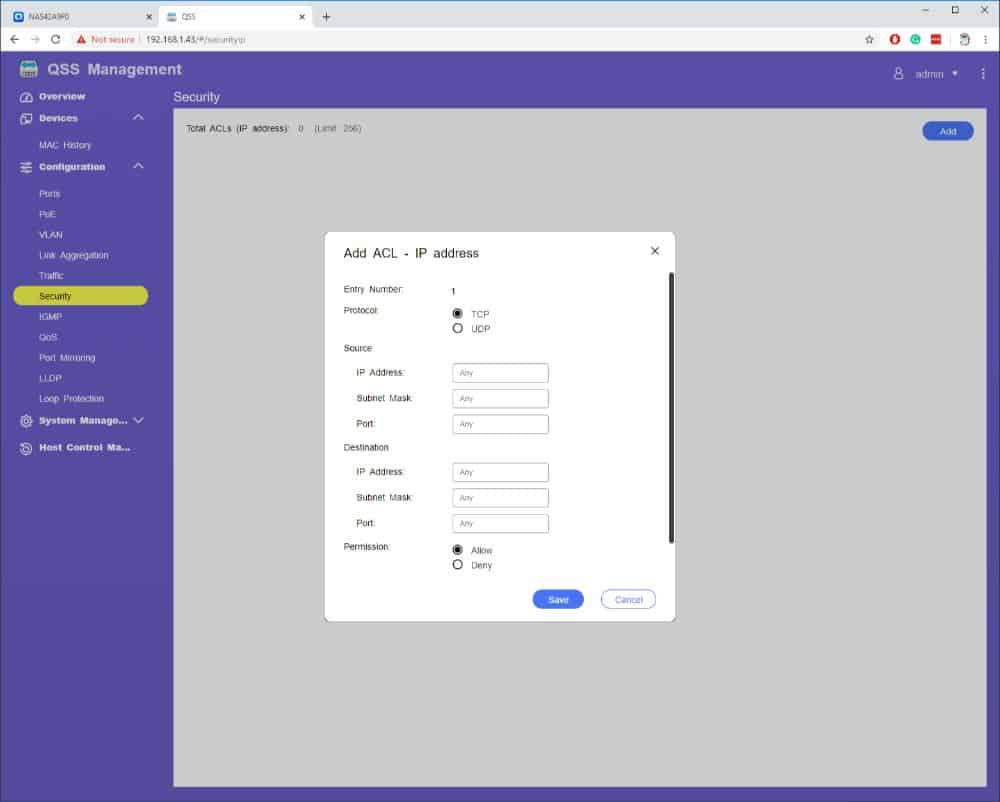Open the VLAN configuration page
Screen dimensions: 1000x802
coord(51,235)
